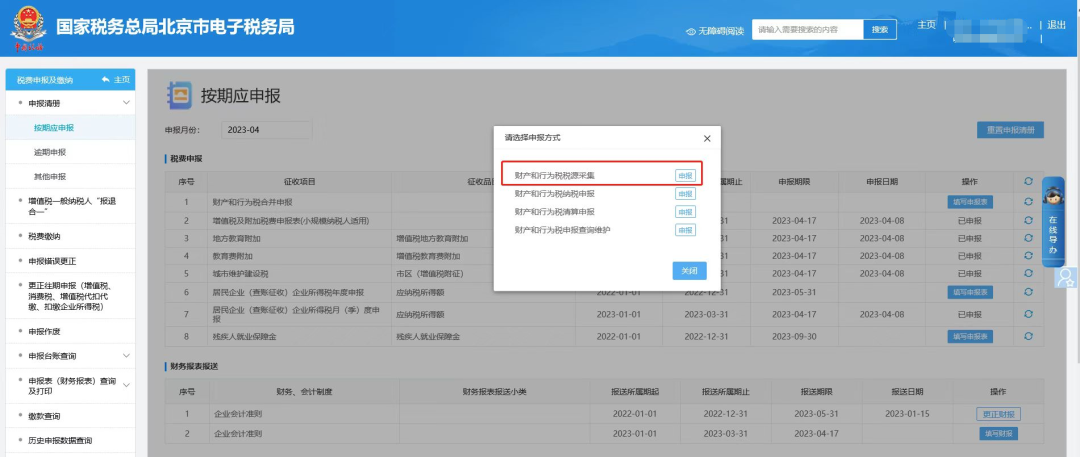Click 申报 next to 财产和行为税纳税申报
The width and height of the screenshot is (1080, 457).
[x=685, y=194]
